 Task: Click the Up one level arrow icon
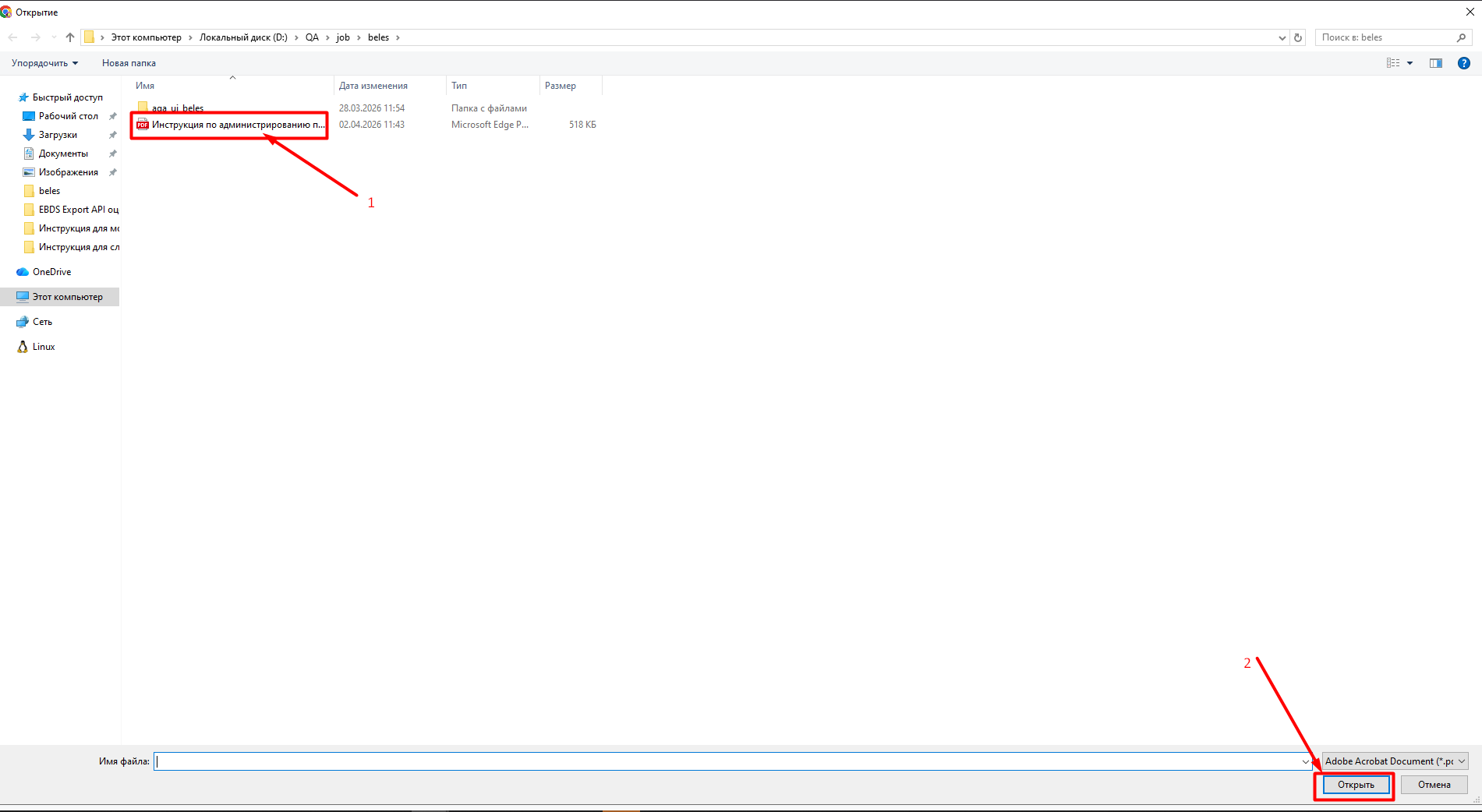point(70,37)
